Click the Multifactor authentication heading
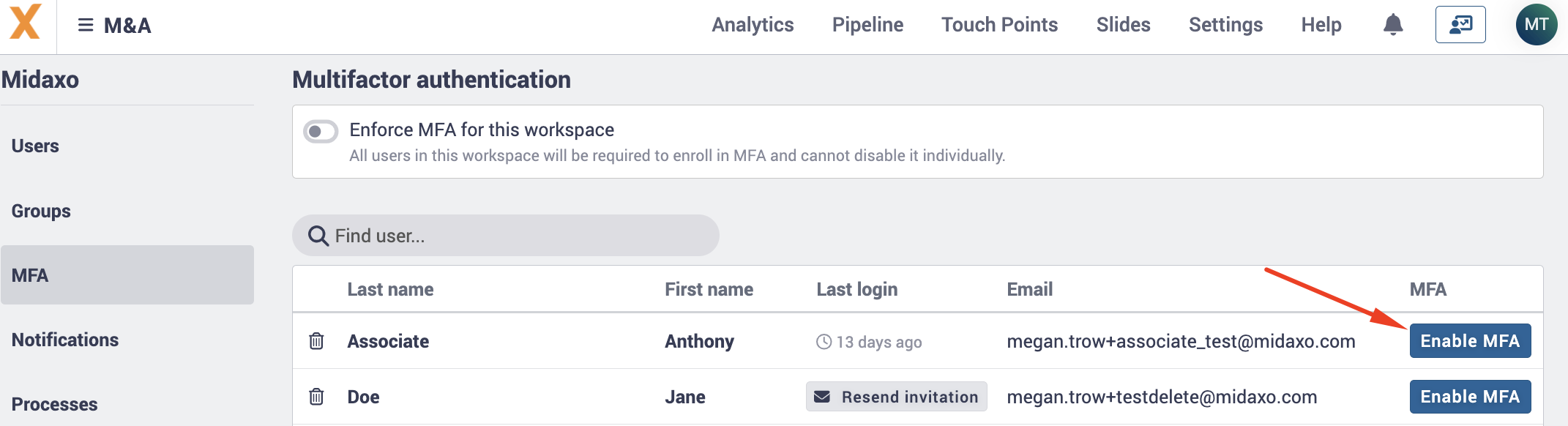1568x426 pixels. (431, 79)
